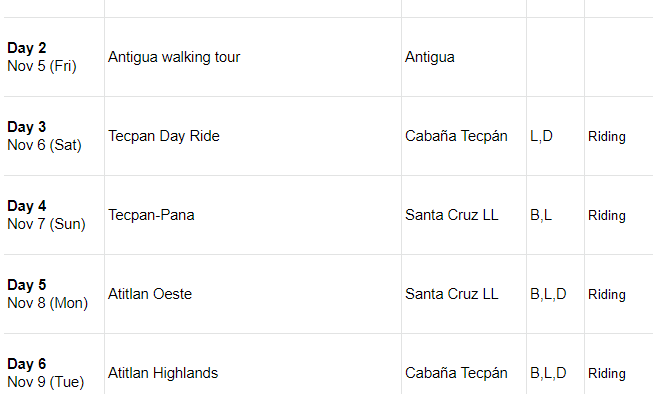The width and height of the screenshot is (653, 394).
Task: Click the Day 3 Nov 6 (Sat) cell
Action: [54, 136]
